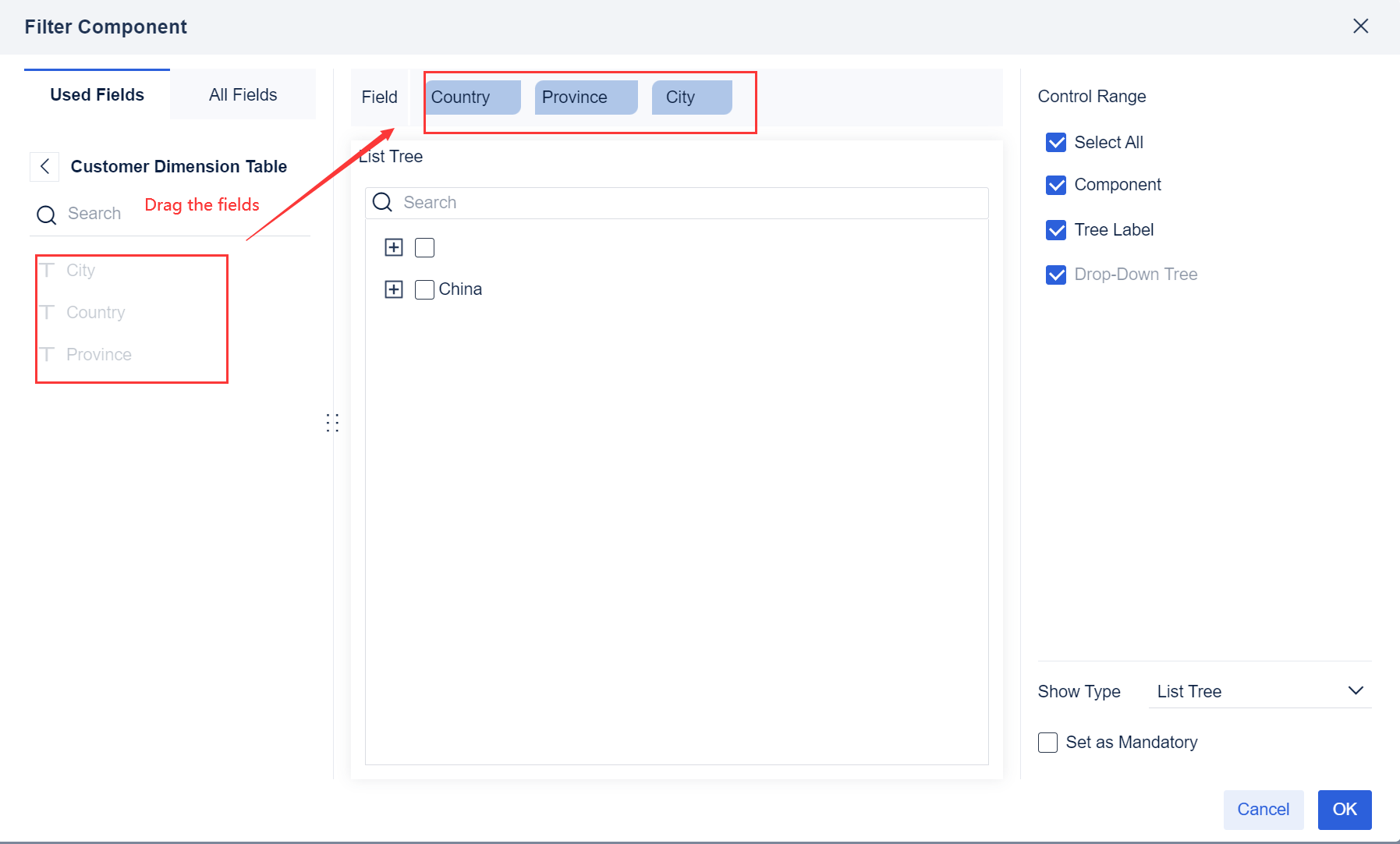The height and width of the screenshot is (844, 1400).
Task: Enable Set as Mandatory
Action: [x=1047, y=742]
